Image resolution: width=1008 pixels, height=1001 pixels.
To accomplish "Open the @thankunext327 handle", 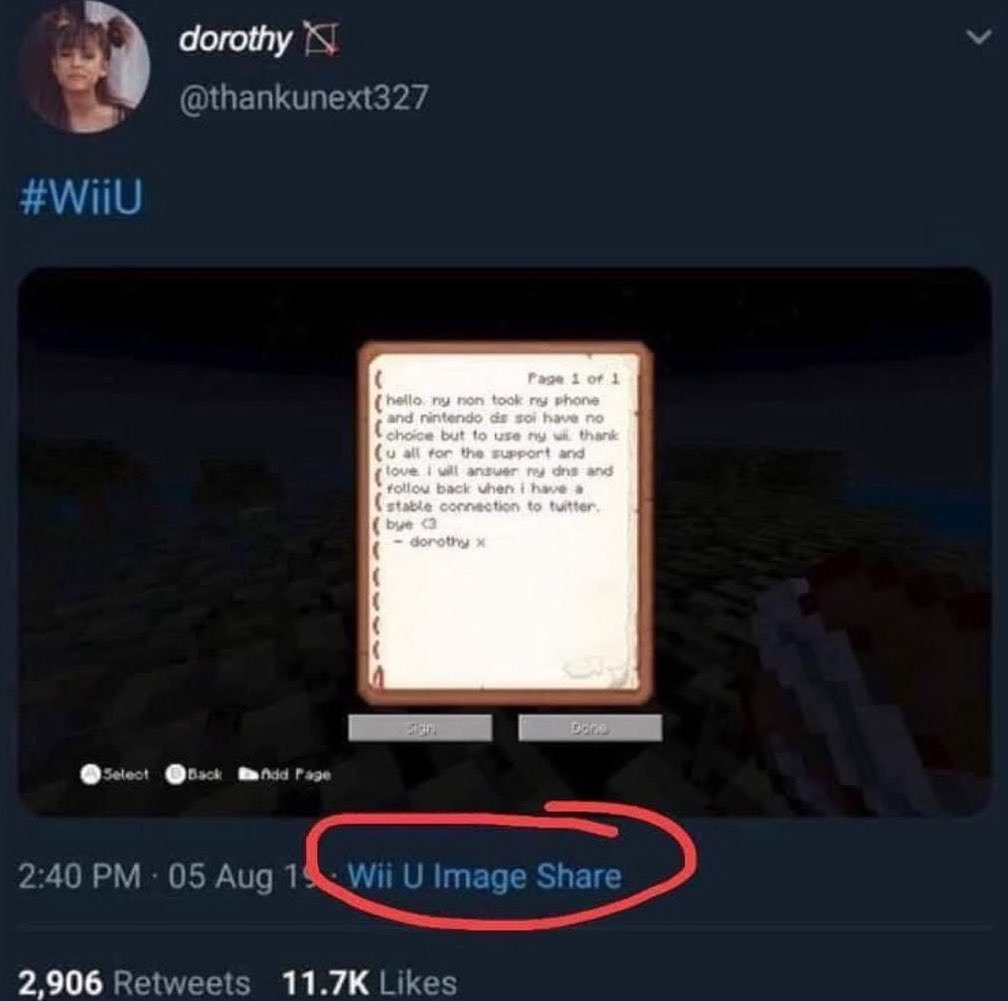I will point(303,98).
